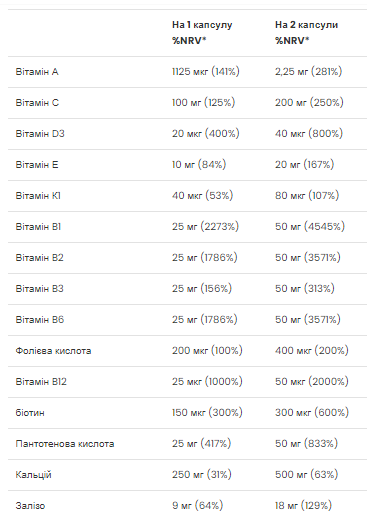This screenshot has height=517, width=367.
Task: Select the Вітамін B3 label
Action: click(x=39, y=289)
